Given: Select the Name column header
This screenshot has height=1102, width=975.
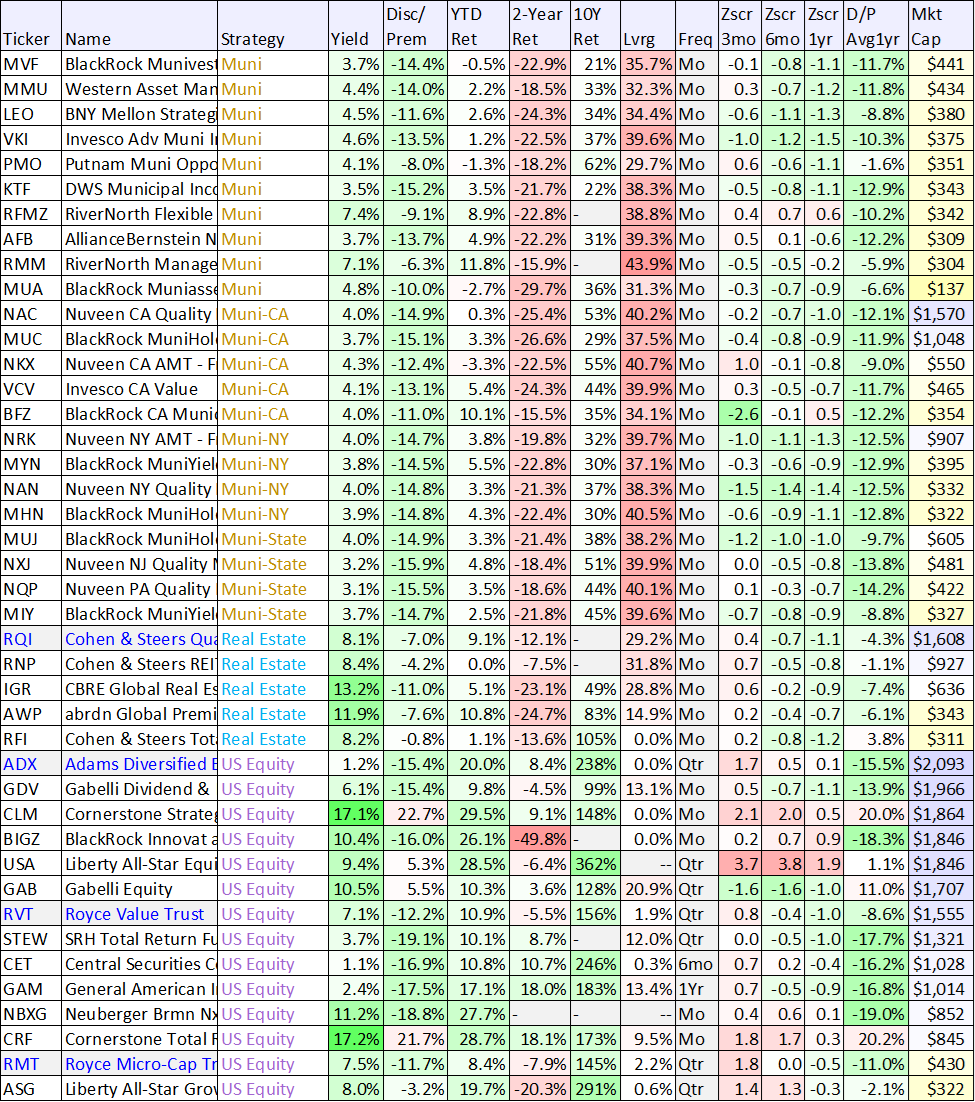Looking at the screenshot, I should tap(139, 26).
